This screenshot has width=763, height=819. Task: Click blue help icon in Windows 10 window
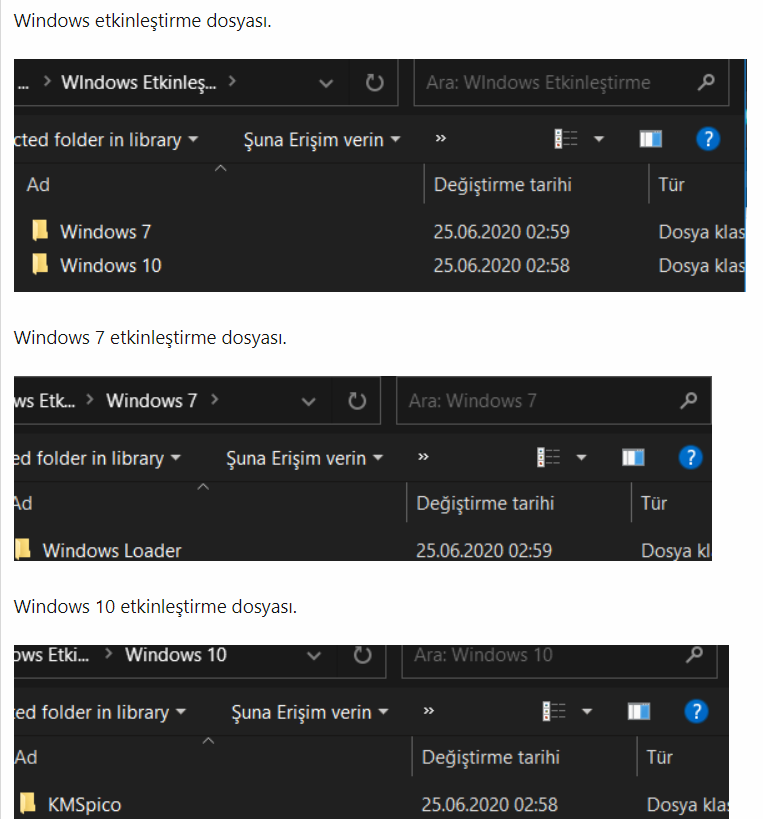tap(696, 711)
